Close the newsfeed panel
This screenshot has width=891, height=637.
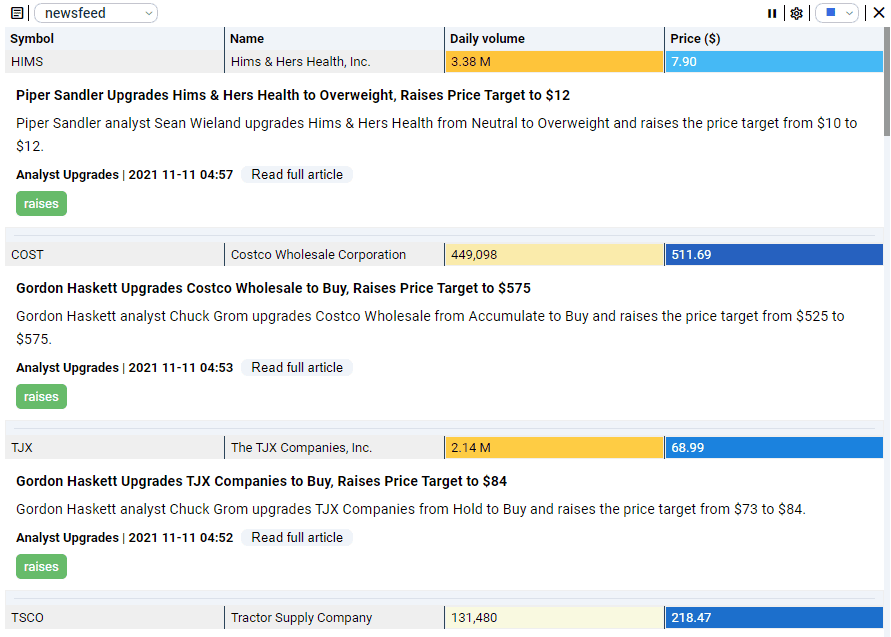tap(879, 12)
